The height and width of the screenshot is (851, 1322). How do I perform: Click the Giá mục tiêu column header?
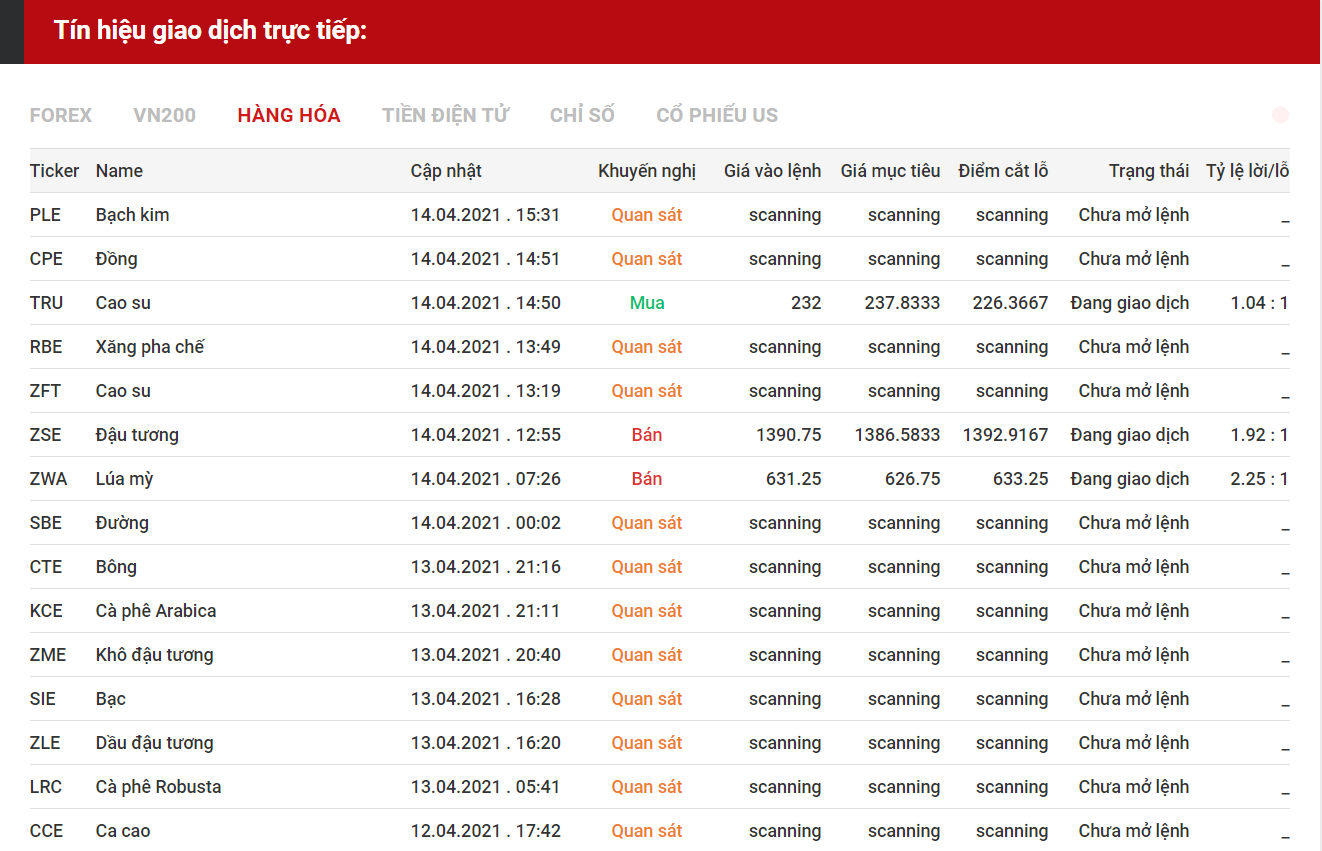click(890, 171)
